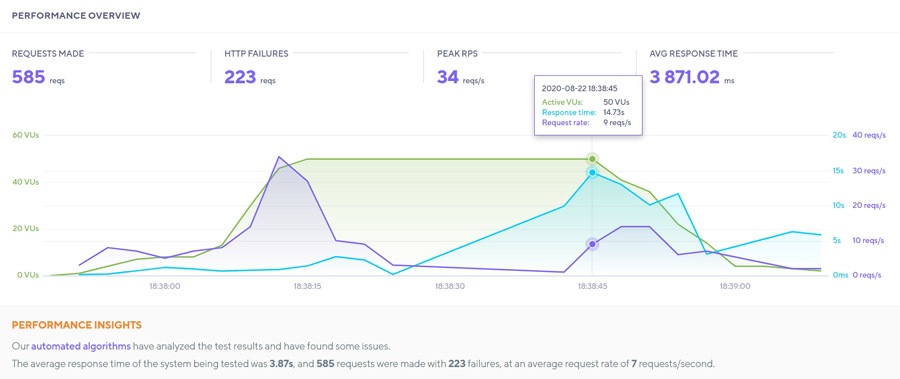Click the 3 871.02 ms response time value

coord(684,76)
